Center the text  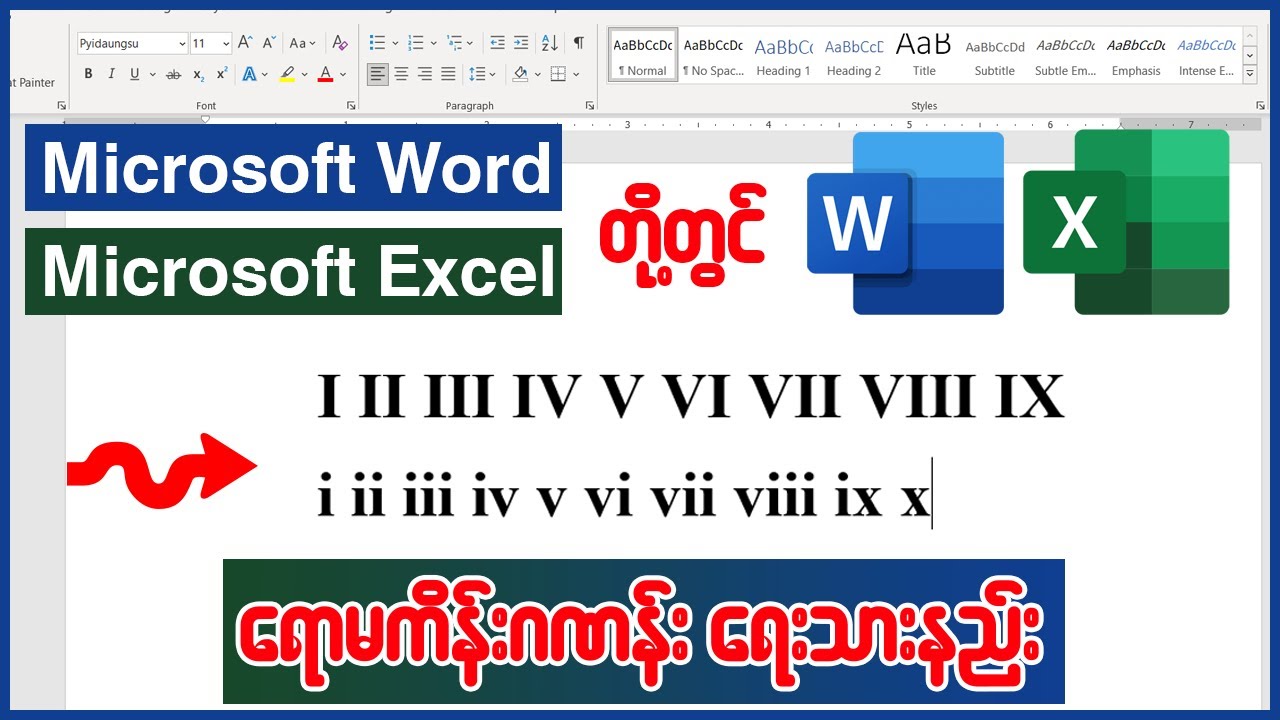tap(401, 74)
